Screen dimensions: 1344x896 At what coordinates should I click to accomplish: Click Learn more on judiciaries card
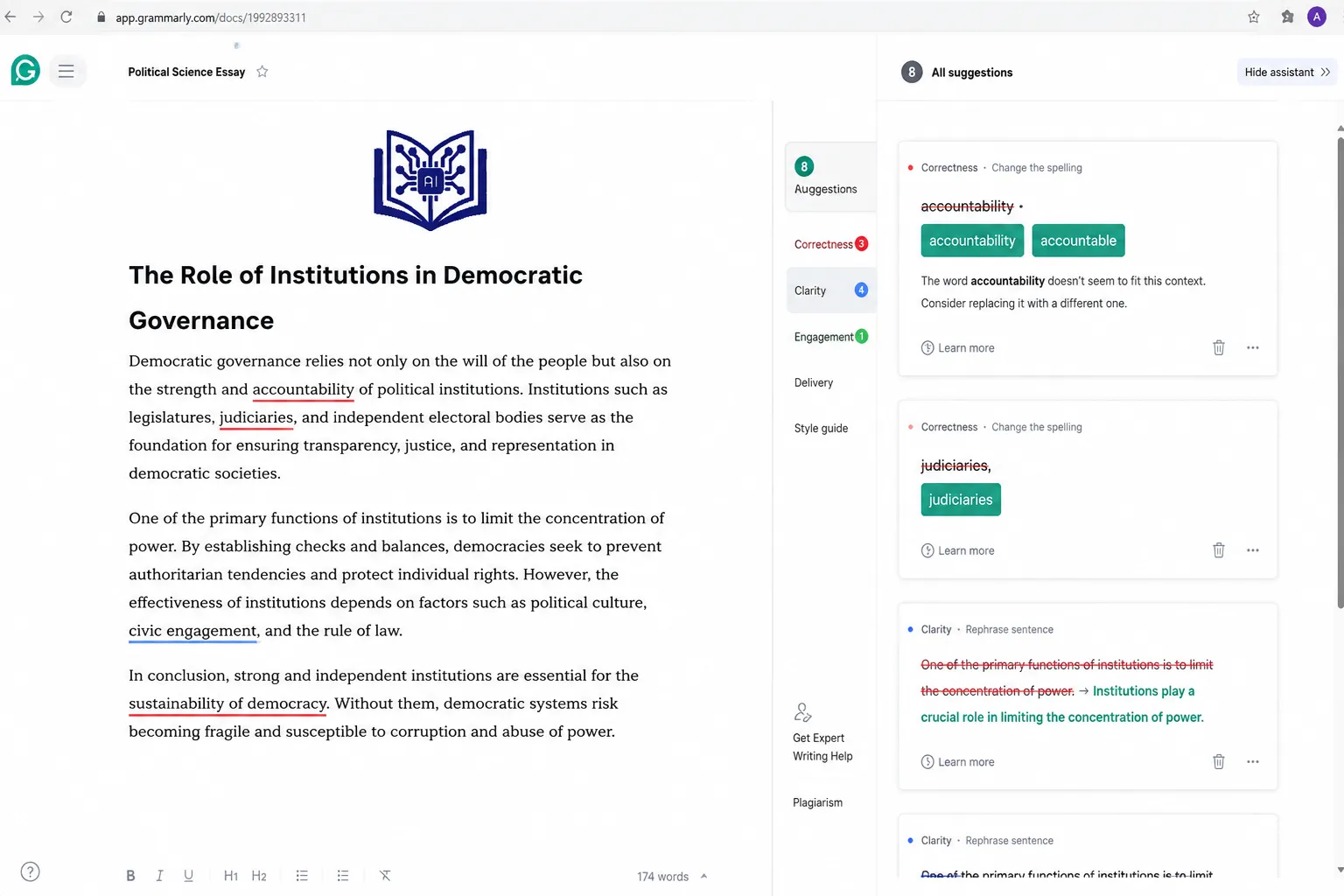[x=958, y=550]
